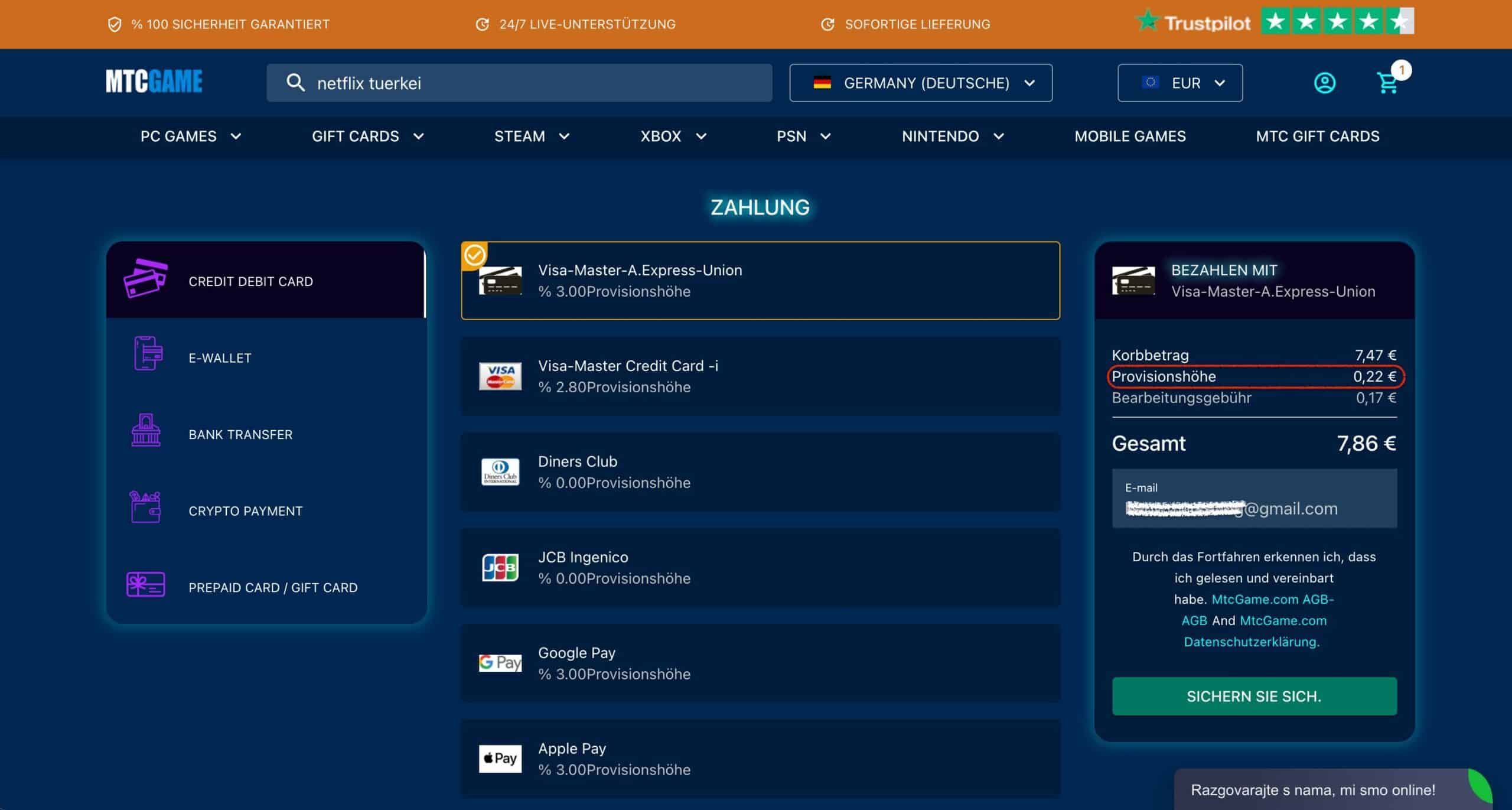The height and width of the screenshot is (810, 1512).
Task: Click the Visa-Master-A.Express-Union card icon in list
Action: (x=500, y=280)
